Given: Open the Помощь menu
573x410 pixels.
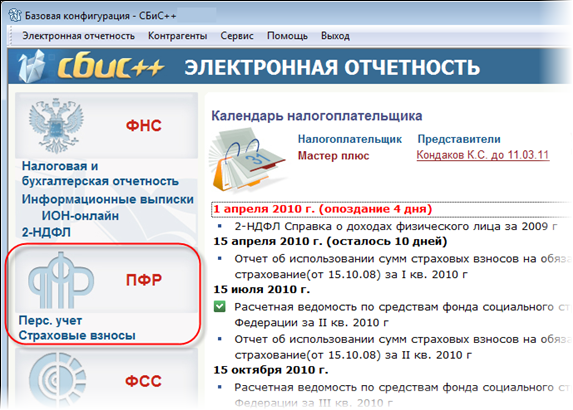Looking at the screenshot, I should 287,36.
